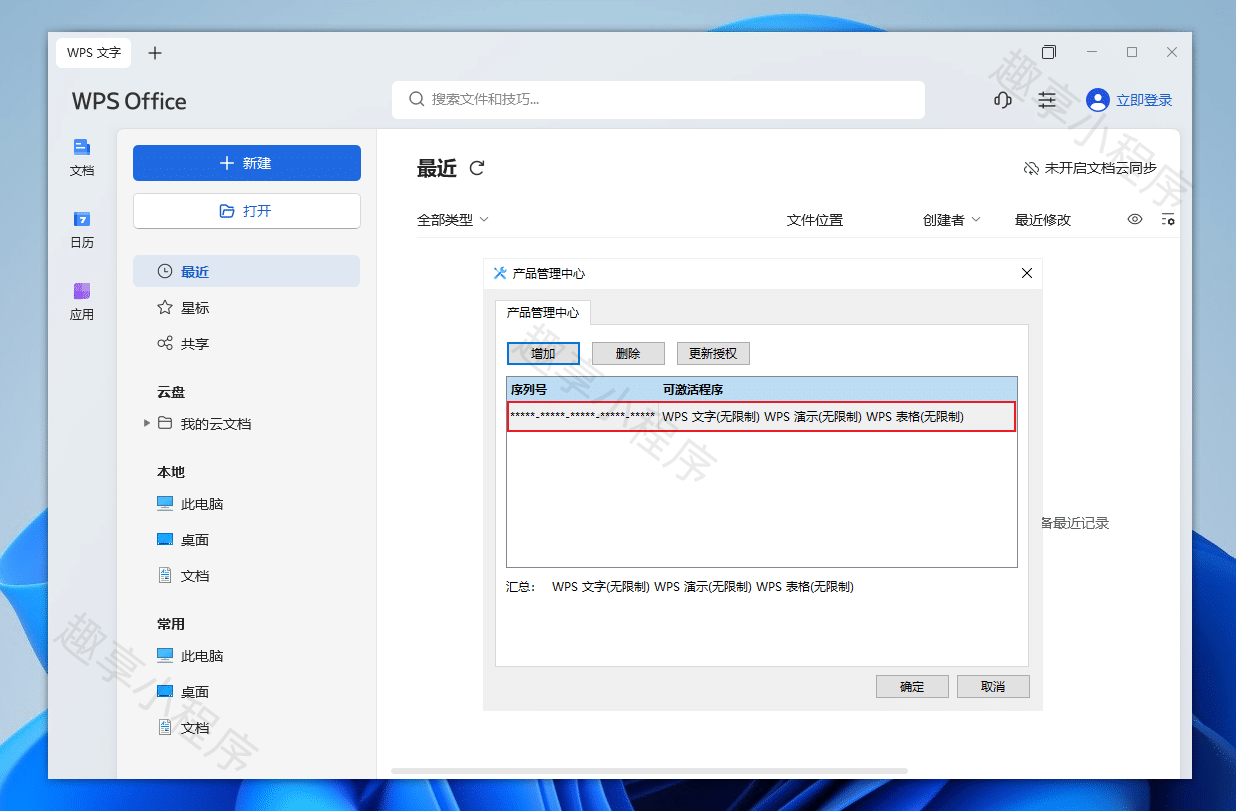Expand the 我的云文档 tree node
The image size is (1236, 811).
(148, 424)
